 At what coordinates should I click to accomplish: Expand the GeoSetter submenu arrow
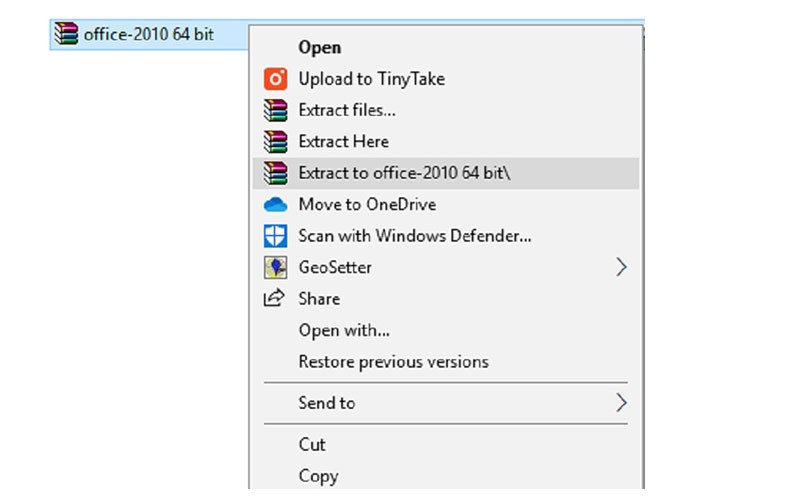coord(621,267)
